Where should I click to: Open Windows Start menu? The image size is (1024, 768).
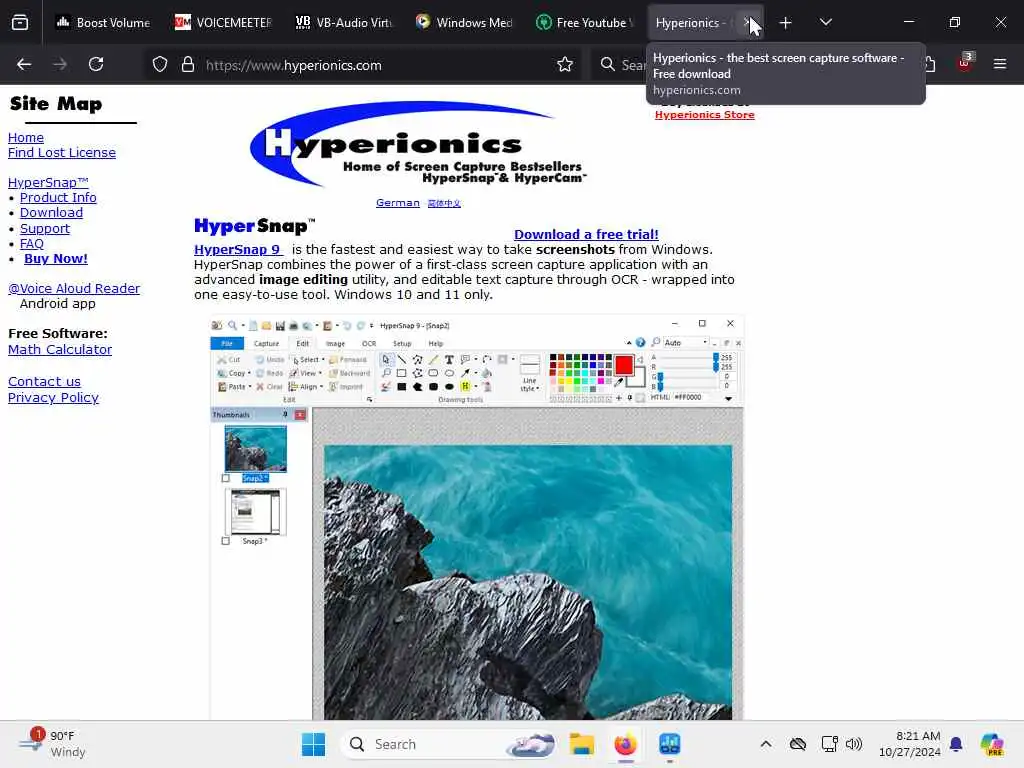(313, 744)
